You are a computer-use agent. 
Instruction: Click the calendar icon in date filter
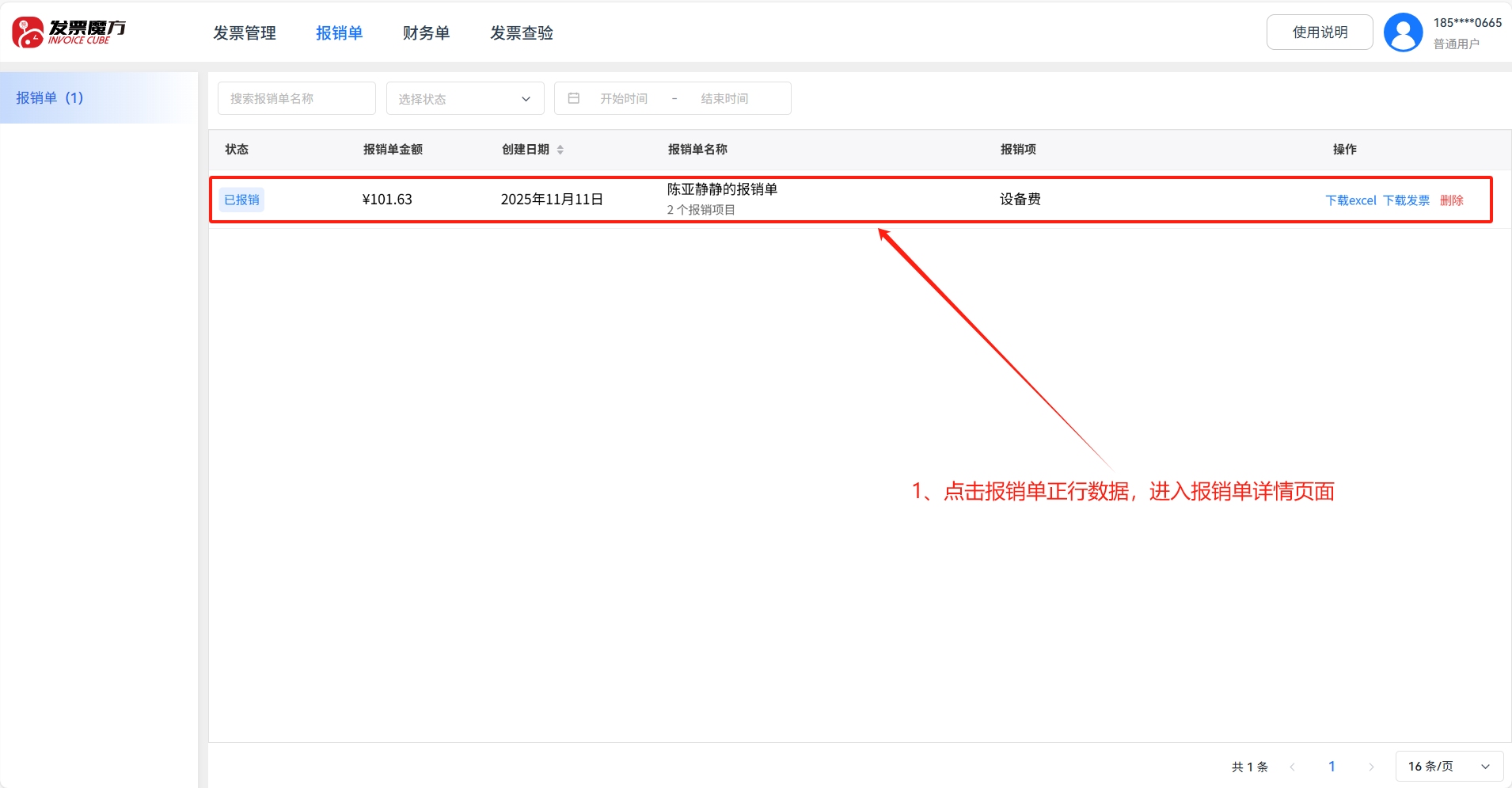click(574, 98)
